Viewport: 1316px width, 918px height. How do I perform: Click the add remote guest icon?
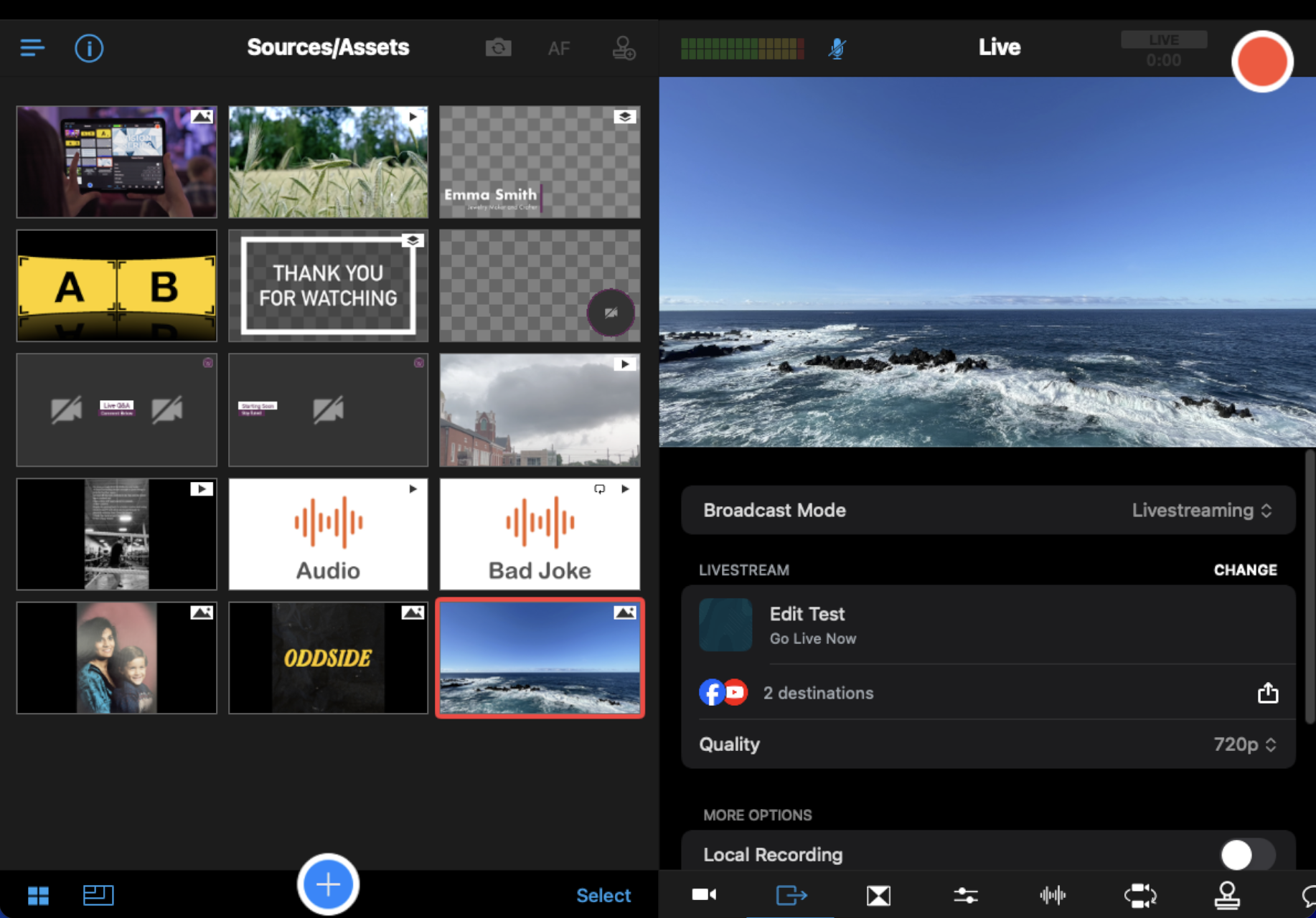coord(623,48)
